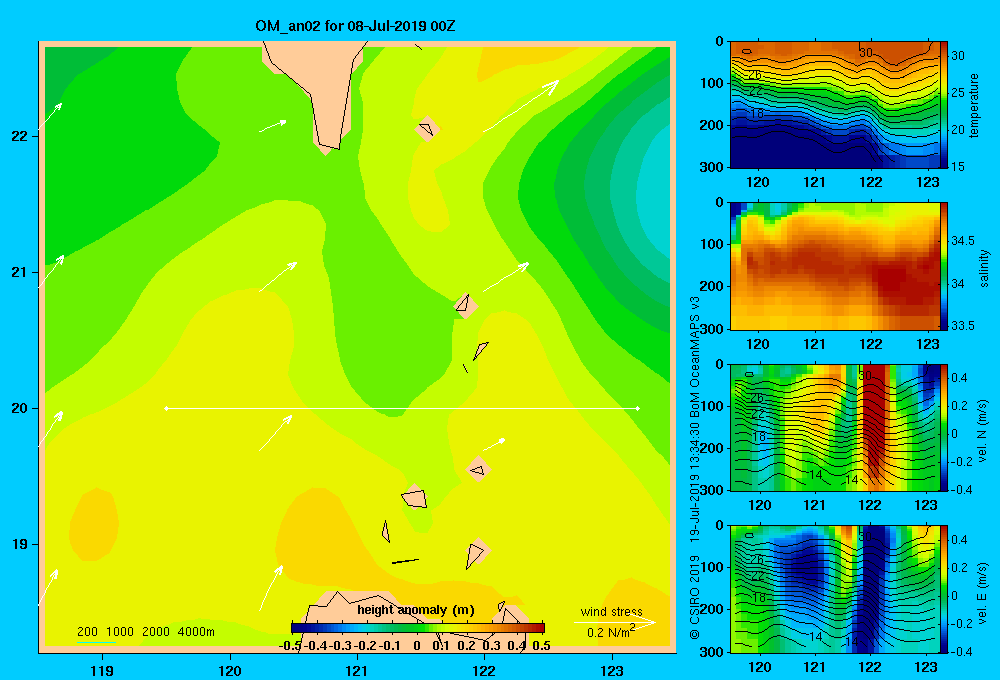Click the "vel. N (m/s)" axis label
Image resolution: width=1000 pixels, height=680 pixels.
point(983,431)
